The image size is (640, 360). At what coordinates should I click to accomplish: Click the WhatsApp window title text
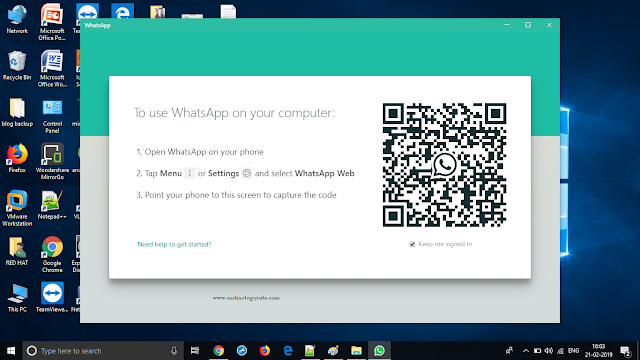point(98,25)
